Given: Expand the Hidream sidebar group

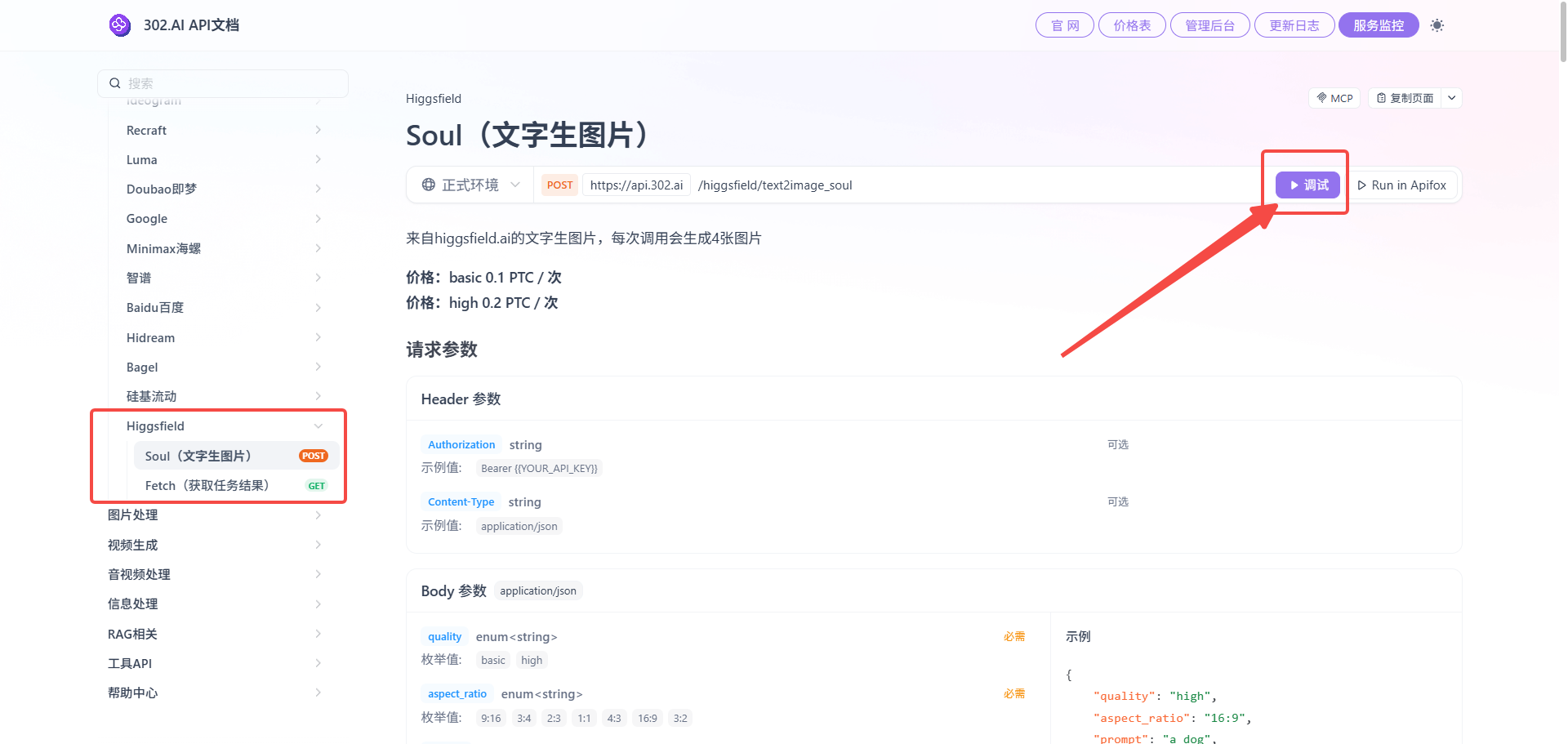Looking at the screenshot, I should point(224,338).
